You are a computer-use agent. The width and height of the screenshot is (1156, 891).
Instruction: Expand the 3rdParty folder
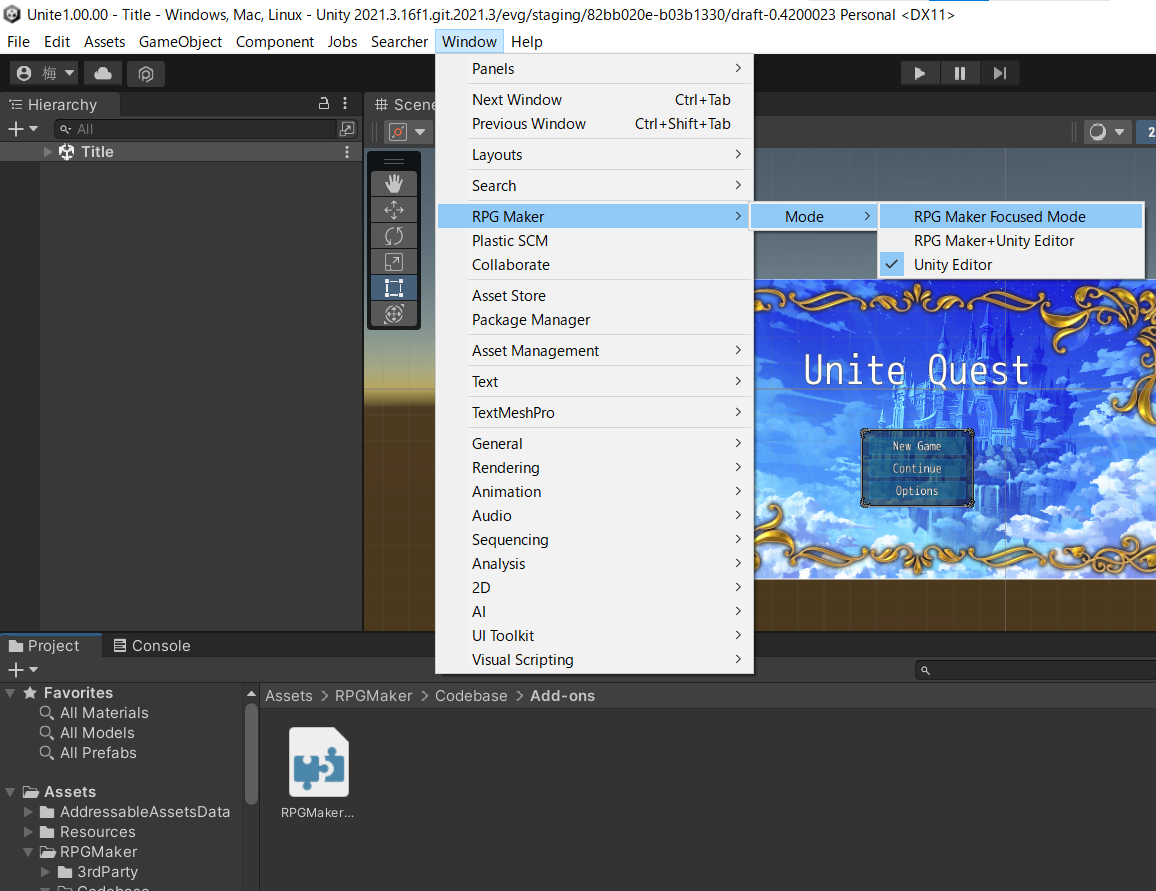(46, 872)
